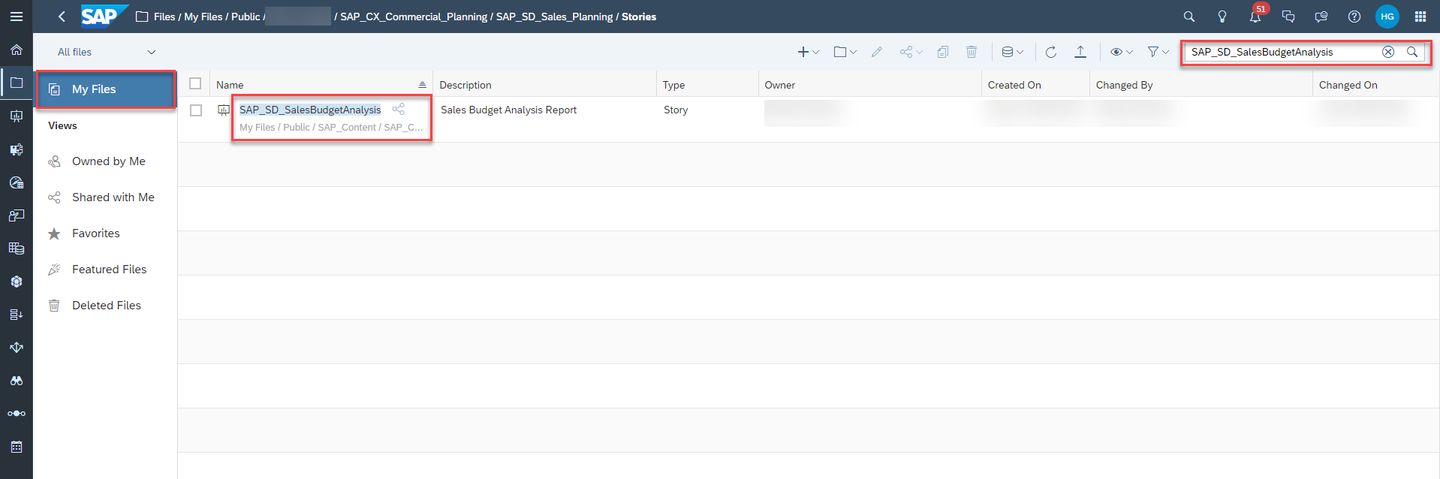The image size is (1440, 479).
Task: Tick checkbox for SAP_SD_SalesBudgetAnalysis row
Action: click(x=195, y=110)
